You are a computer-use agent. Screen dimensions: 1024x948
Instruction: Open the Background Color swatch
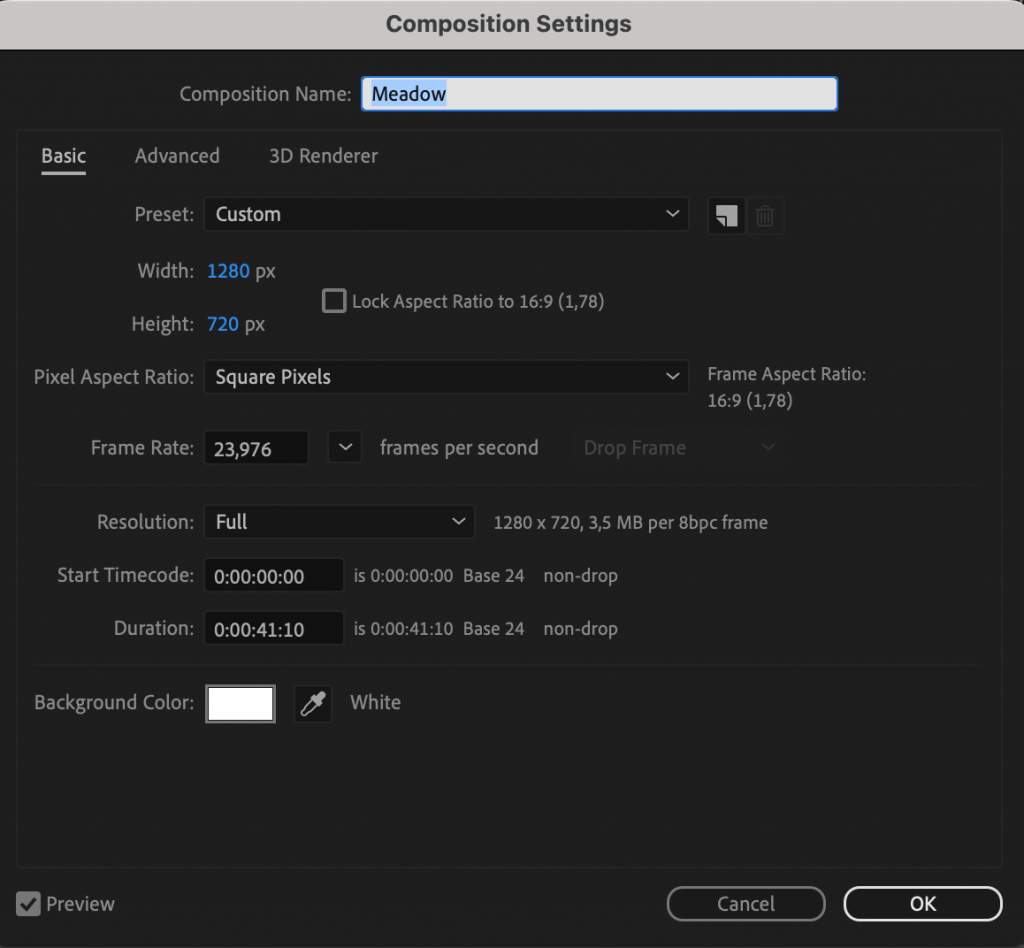tap(240, 703)
